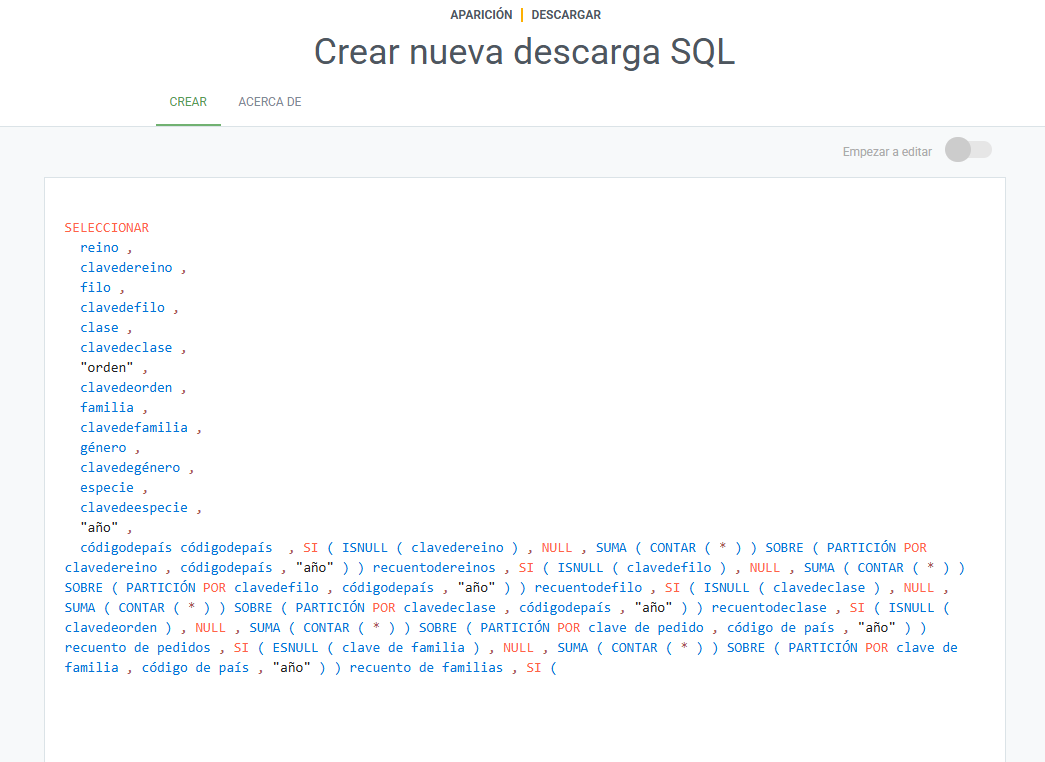Place cursor on the filo column line

(x=95, y=288)
